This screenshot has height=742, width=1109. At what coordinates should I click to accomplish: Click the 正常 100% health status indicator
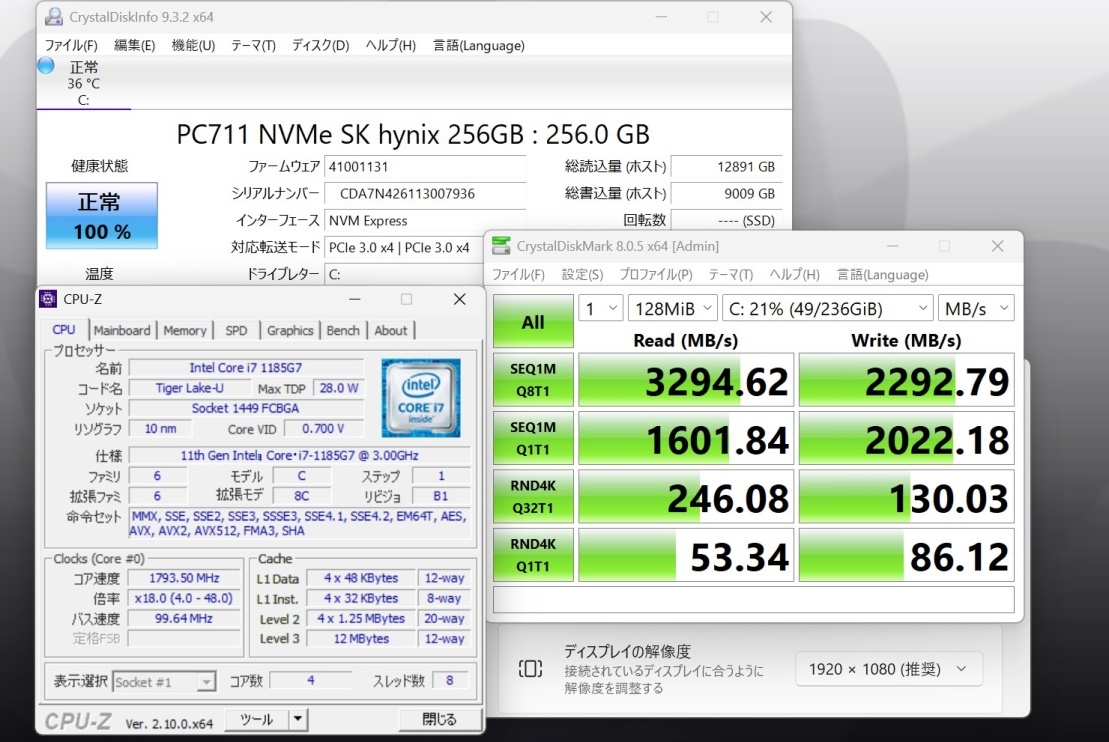point(100,216)
